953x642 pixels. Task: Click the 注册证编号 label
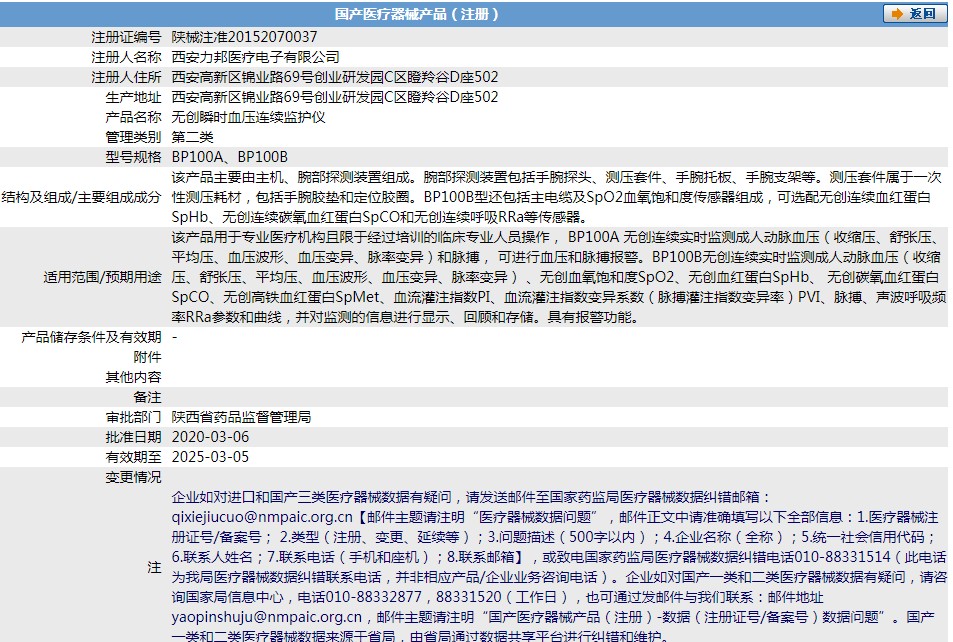pyautogui.click(x=126, y=37)
